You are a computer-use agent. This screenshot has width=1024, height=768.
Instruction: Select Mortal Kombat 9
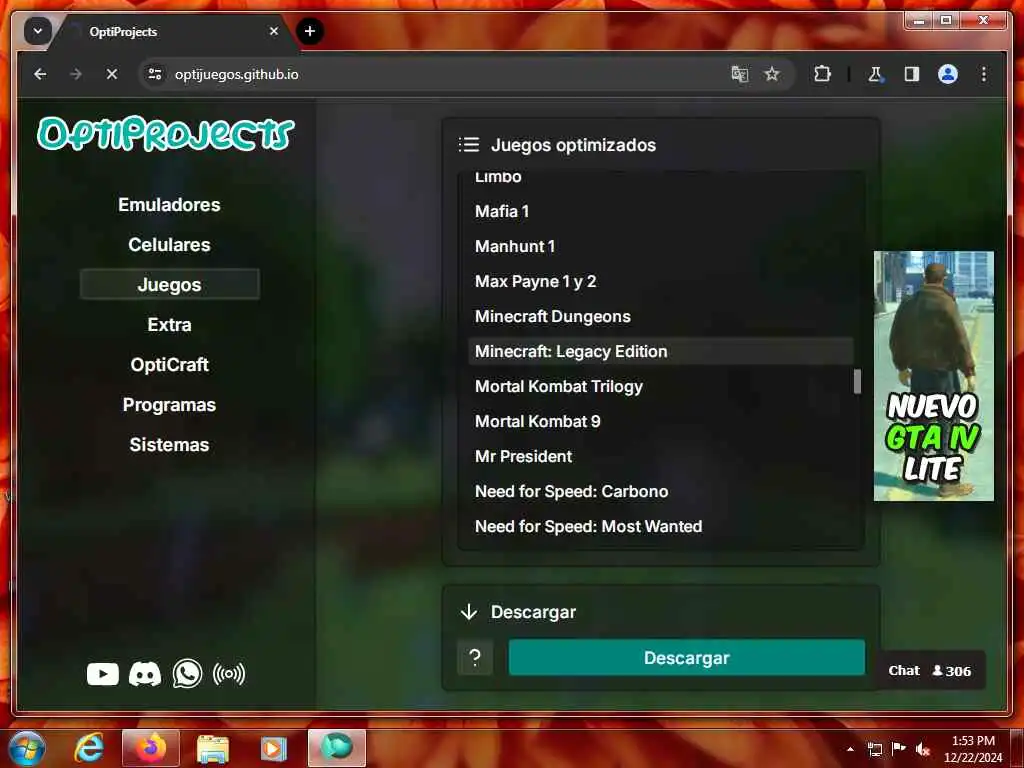tap(660, 421)
